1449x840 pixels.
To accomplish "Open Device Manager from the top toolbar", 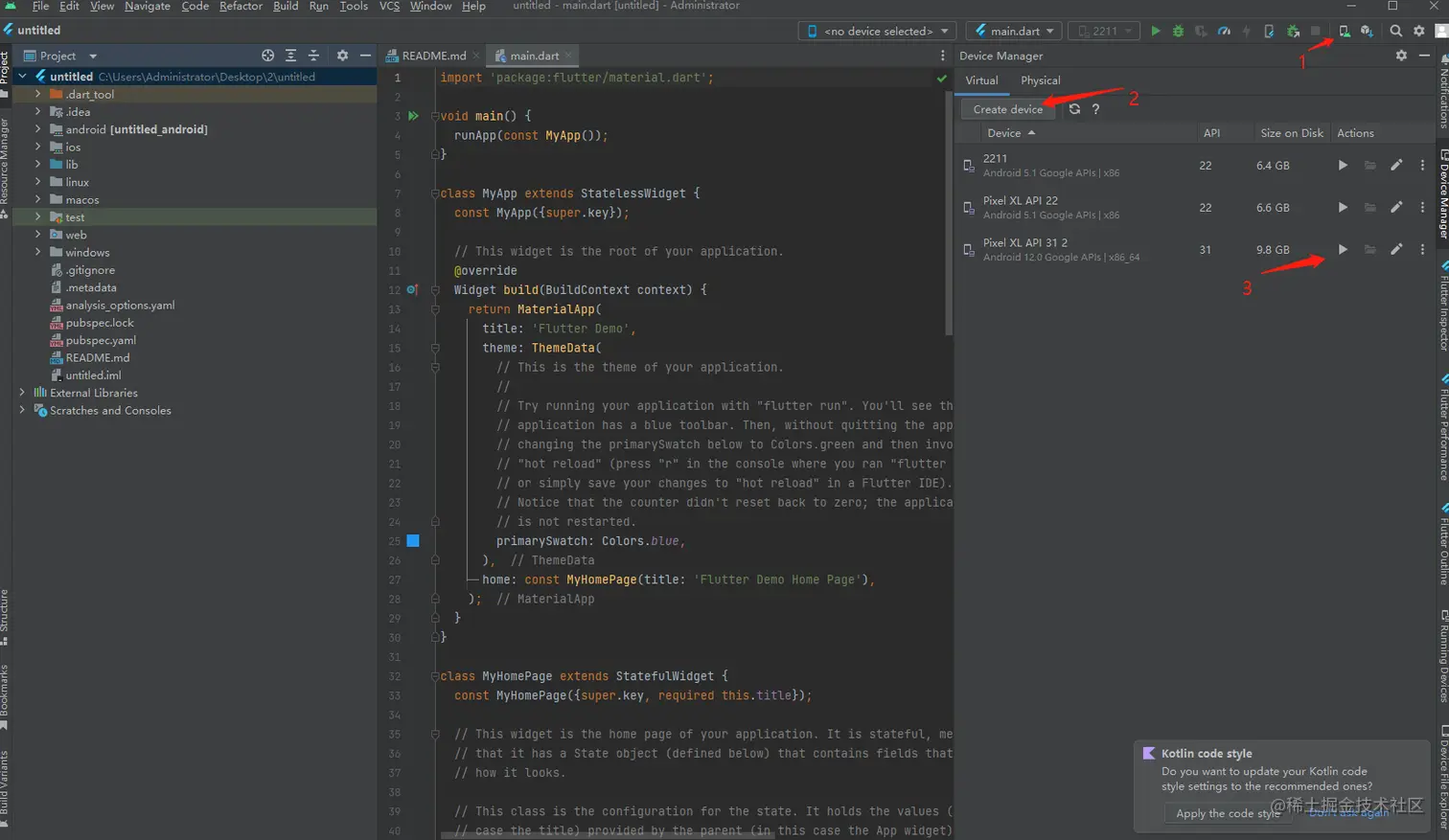I will (x=1345, y=31).
